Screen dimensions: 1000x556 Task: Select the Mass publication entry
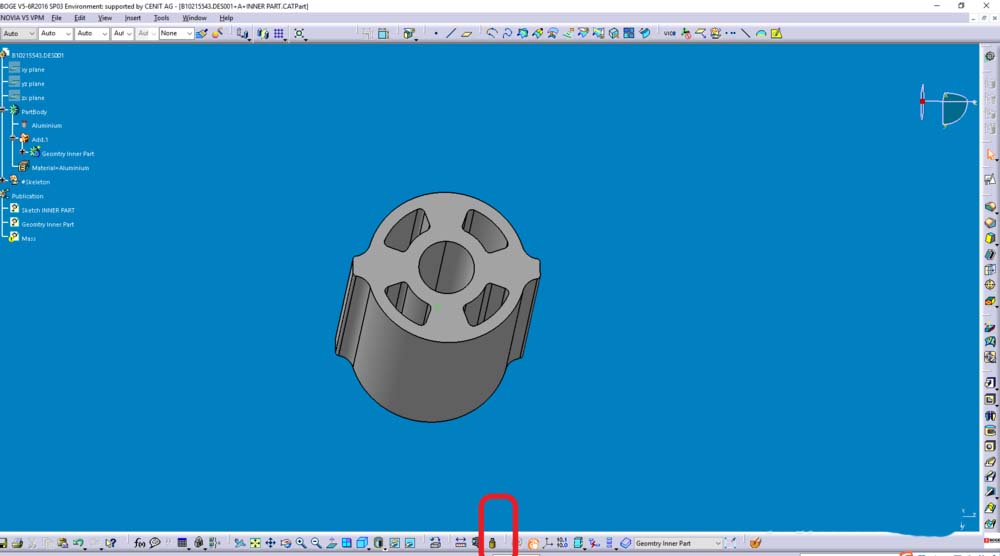28,238
